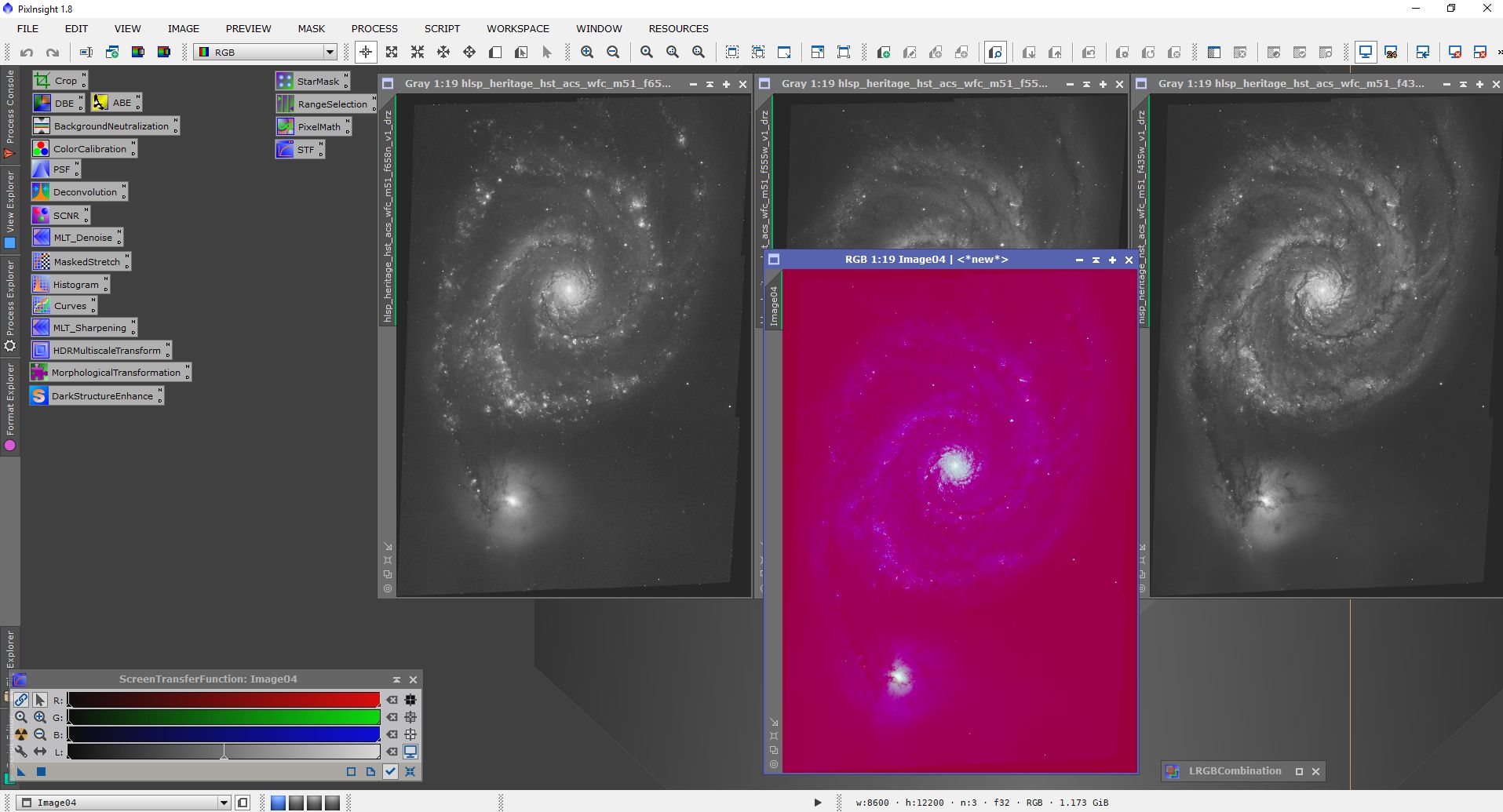The image size is (1503, 812).
Task: Click the LRGBCombination minimized window title
Action: 1234,771
